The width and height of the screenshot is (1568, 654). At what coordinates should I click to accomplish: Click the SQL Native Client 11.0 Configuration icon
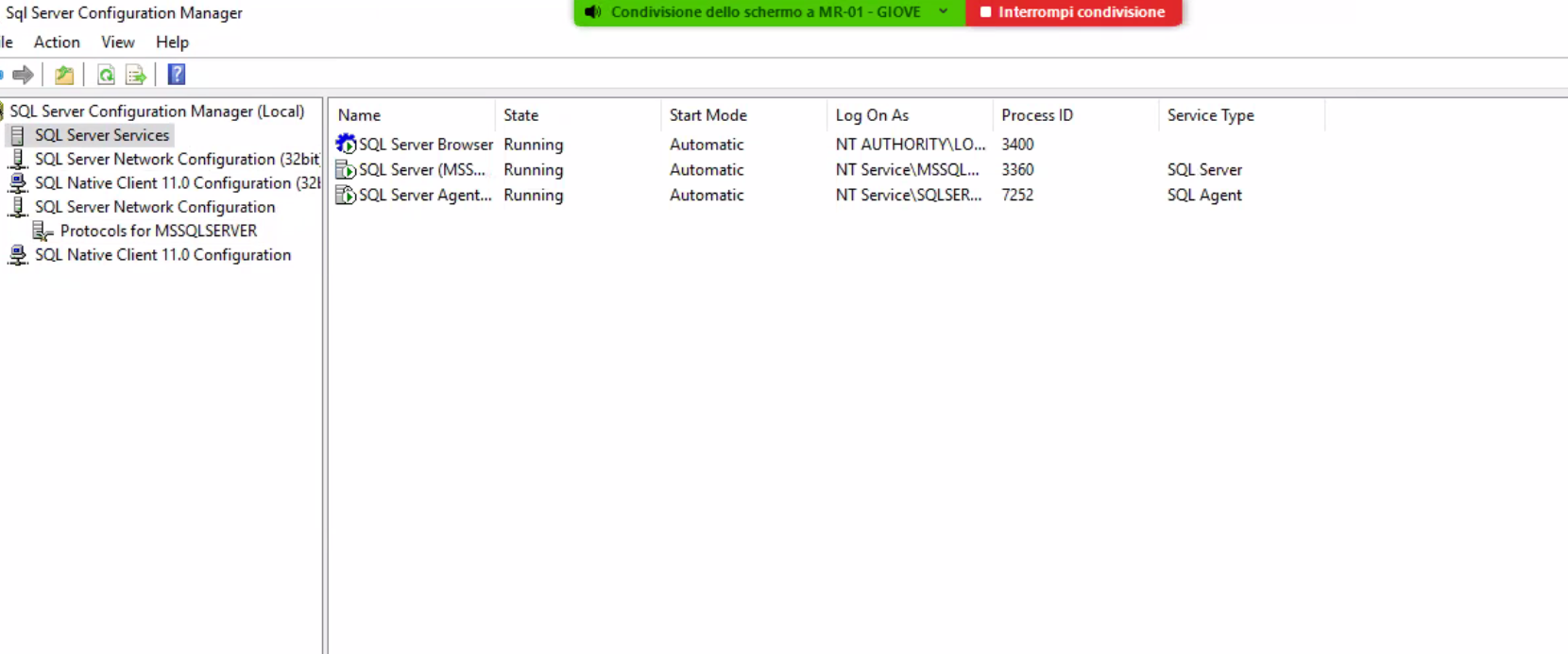point(17,254)
